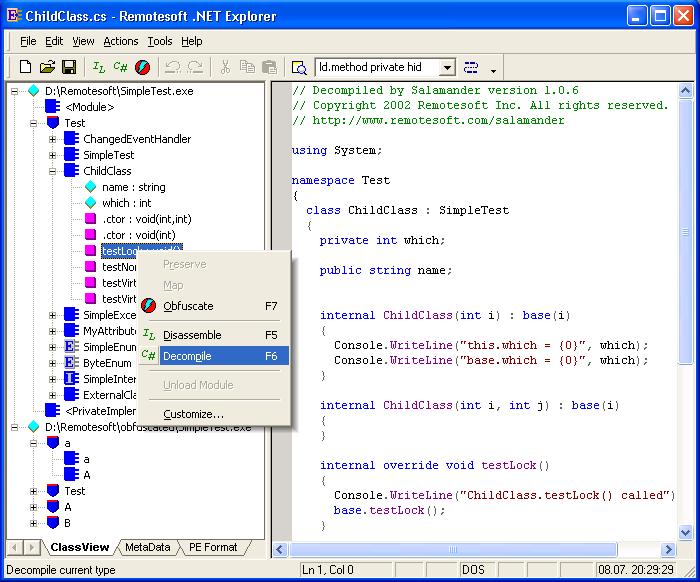700x582 pixels.
Task: Collapse the ChildClass tree node
Action: (52, 171)
